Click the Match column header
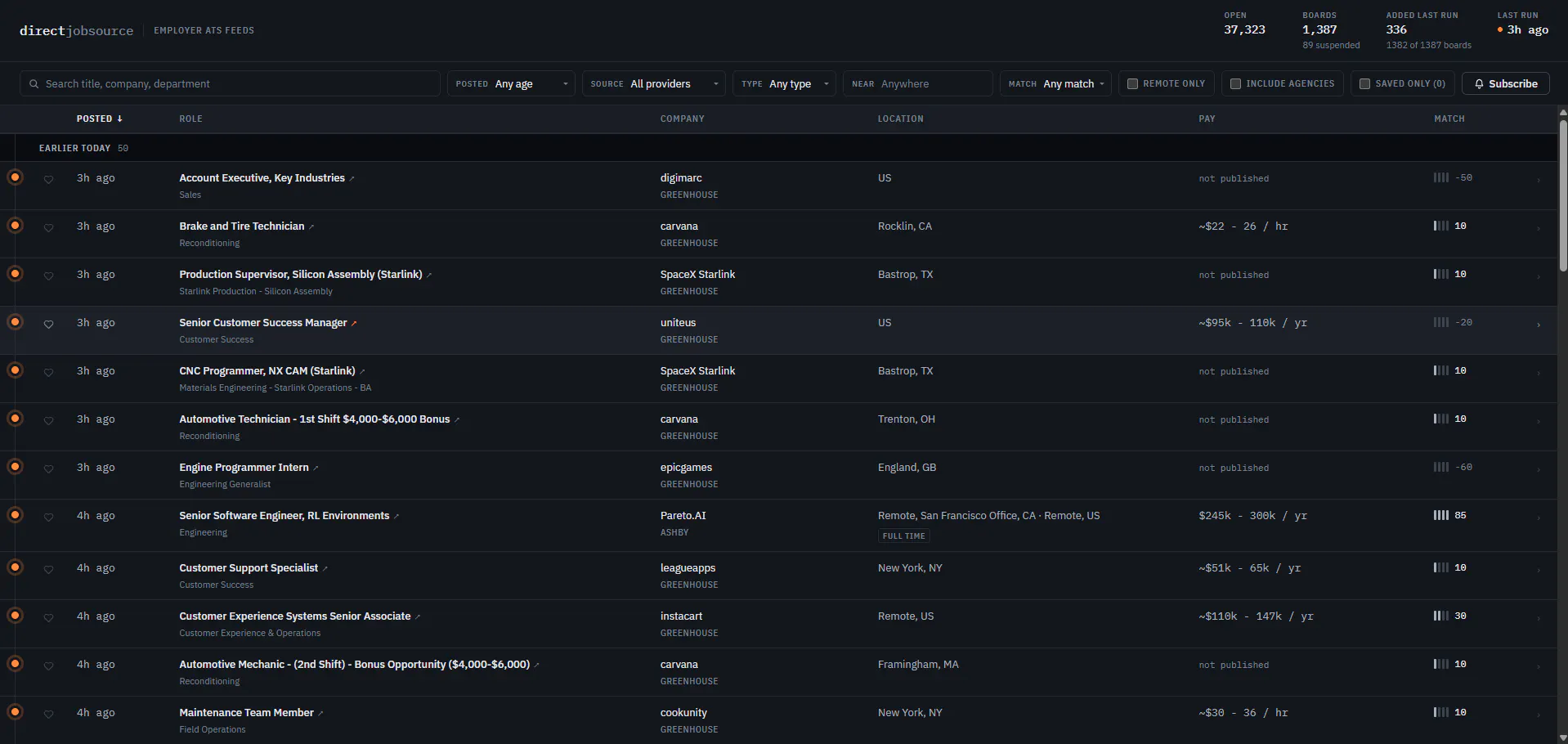The image size is (1568, 744). click(x=1449, y=119)
